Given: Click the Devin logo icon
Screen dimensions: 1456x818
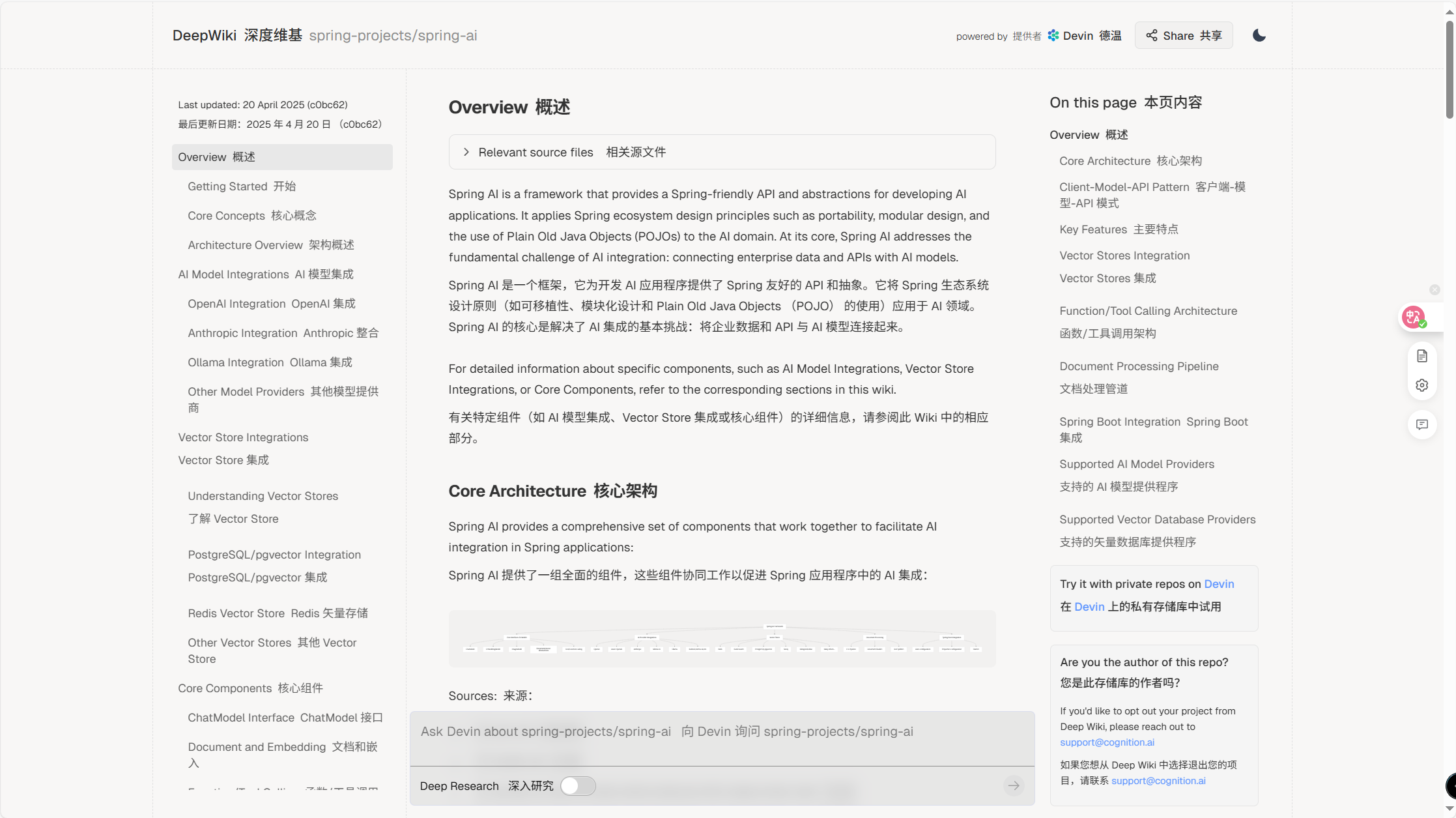Looking at the screenshot, I should 1053,36.
